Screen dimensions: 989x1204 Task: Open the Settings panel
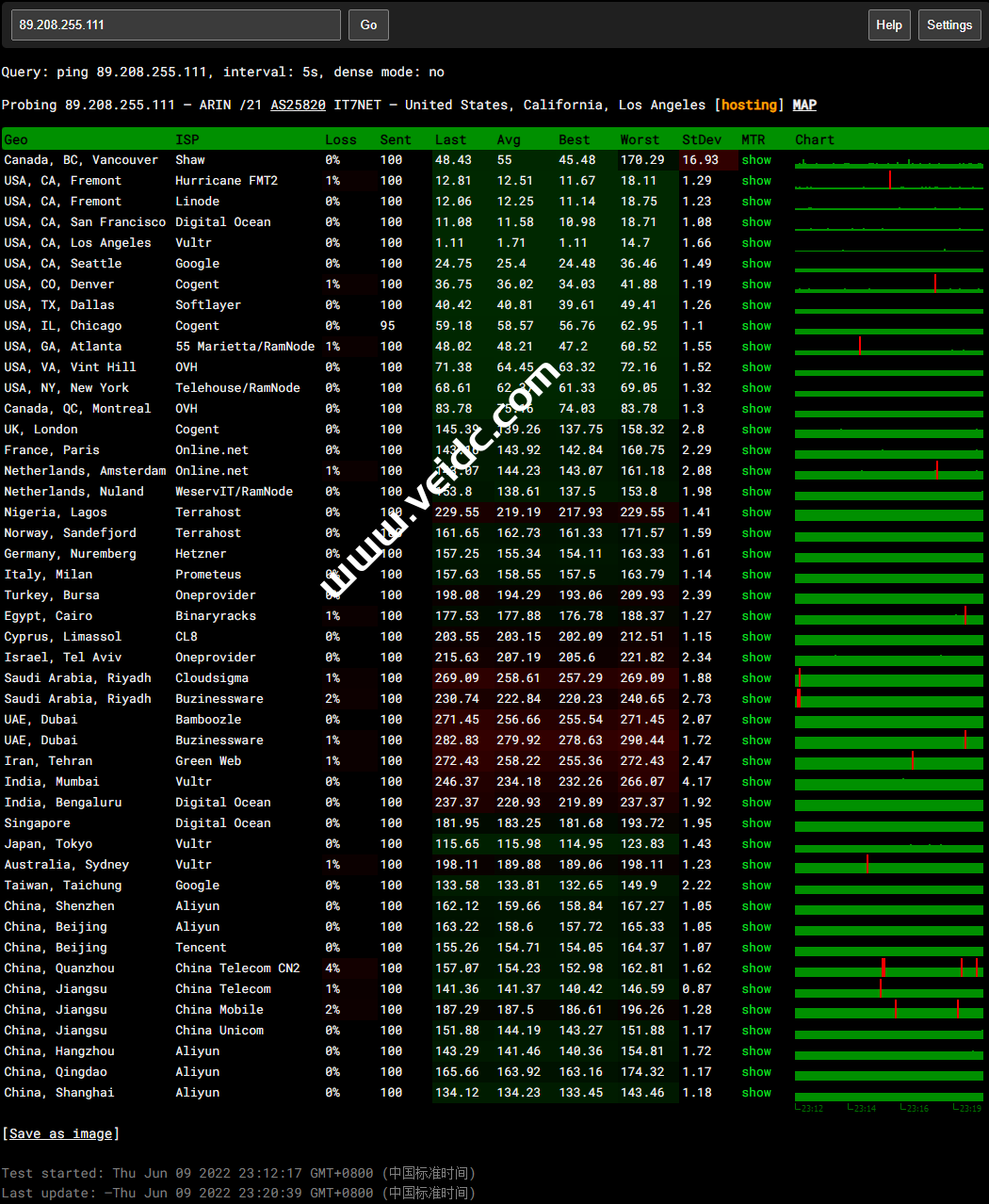coord(948,25)
